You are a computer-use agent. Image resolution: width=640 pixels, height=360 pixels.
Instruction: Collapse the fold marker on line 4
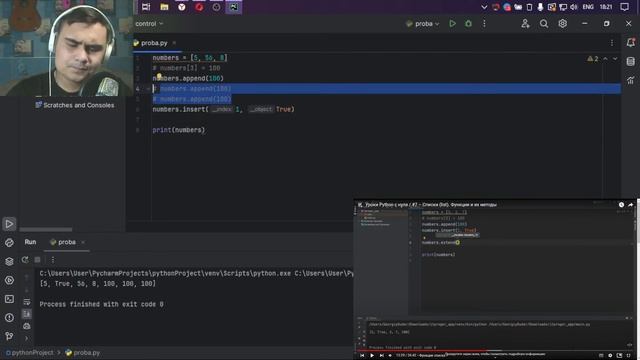click(148, 89)
